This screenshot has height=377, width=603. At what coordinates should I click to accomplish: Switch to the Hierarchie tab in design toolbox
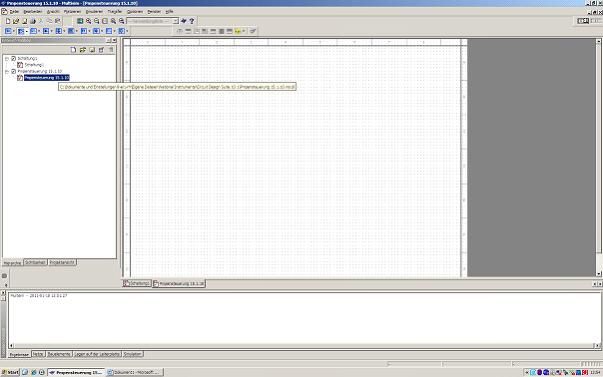tap(12, 263)
